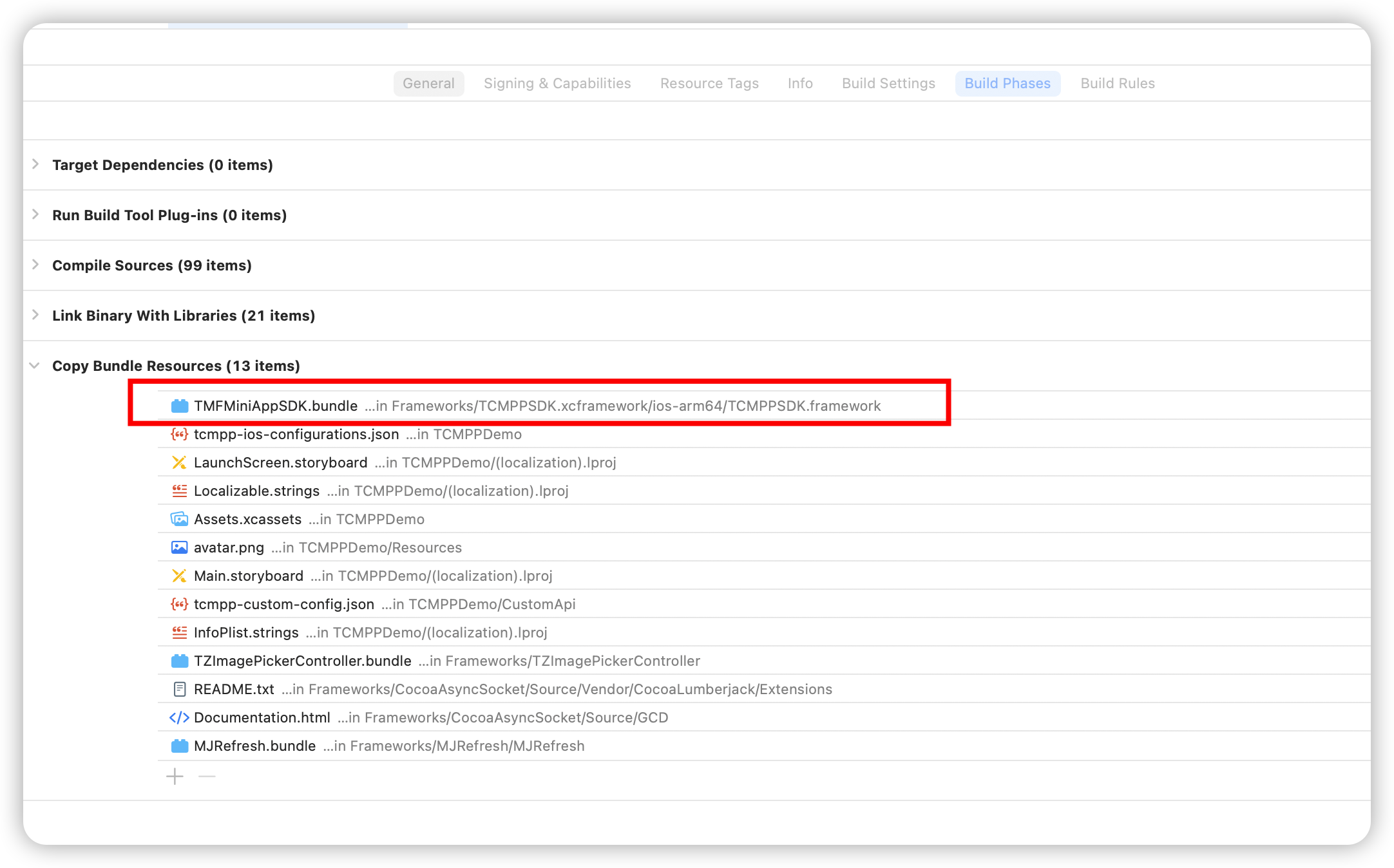Collapse the Copy Bundle Resources section
Screen dimensions: 1394x868
point(35,366)
